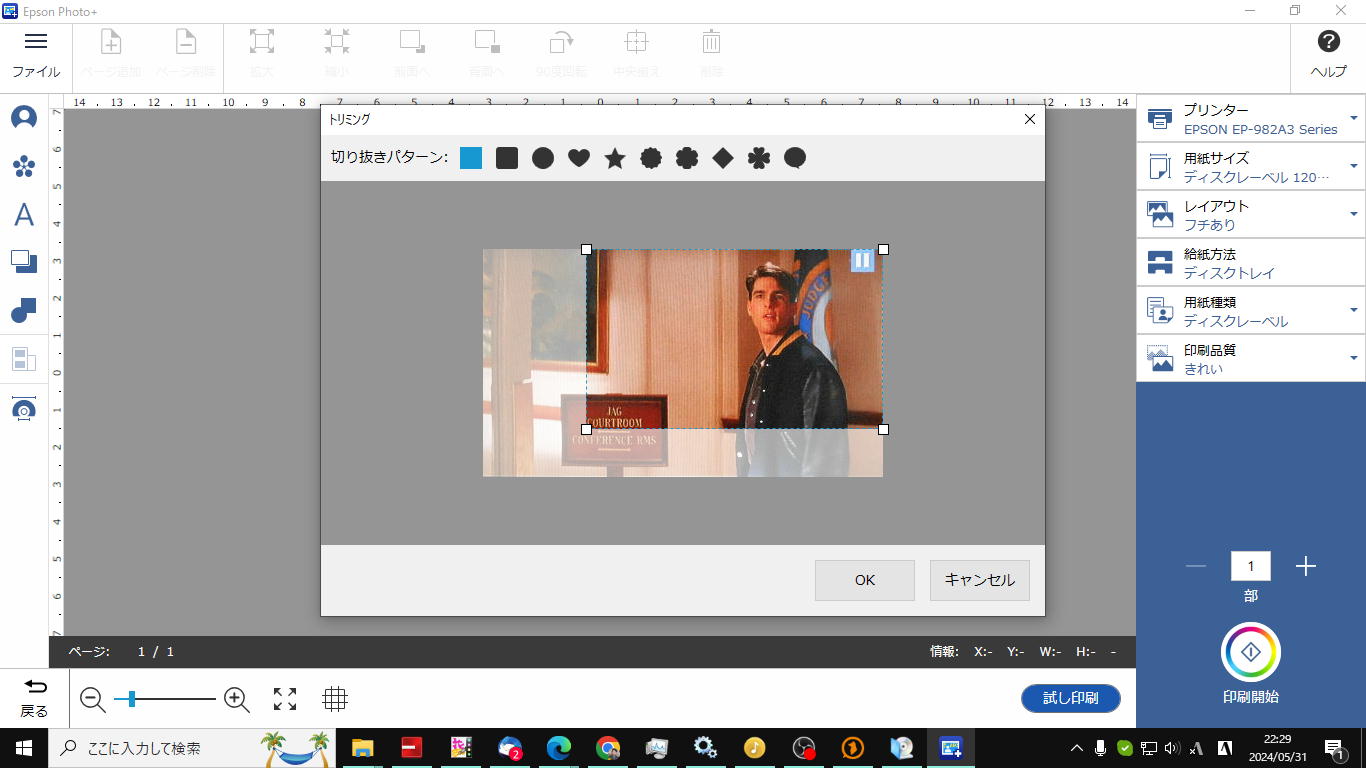Viewport: 1366px width, 768px height.
Task: Open the Windows Start menu
Action: (24, 748)
